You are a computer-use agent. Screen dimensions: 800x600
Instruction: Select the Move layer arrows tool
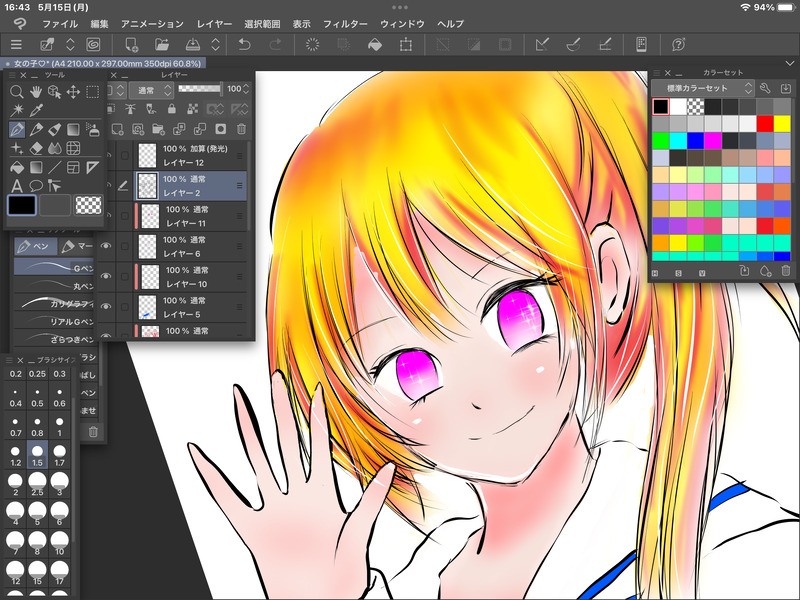click(73, 92)
